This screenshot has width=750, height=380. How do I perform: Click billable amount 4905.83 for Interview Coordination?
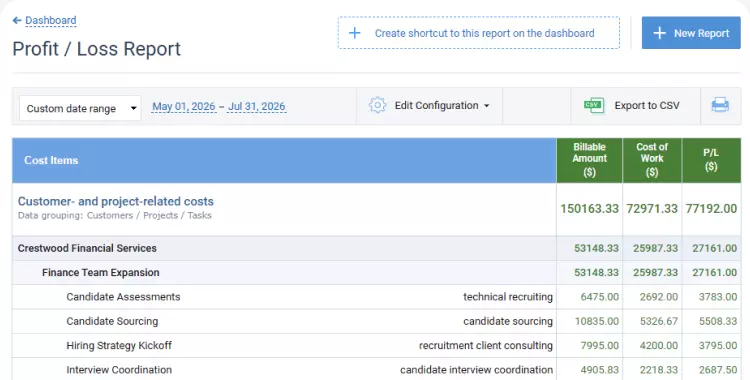coord(599,370)
